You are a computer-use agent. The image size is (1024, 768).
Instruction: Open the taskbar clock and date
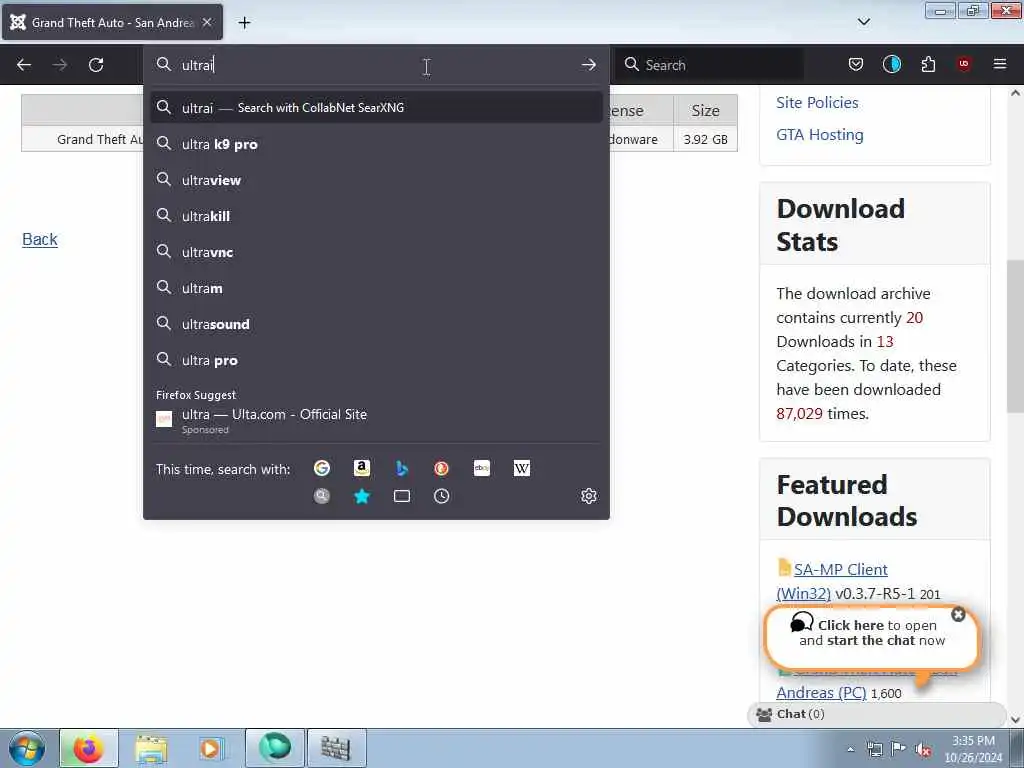[x=973, y=749]
